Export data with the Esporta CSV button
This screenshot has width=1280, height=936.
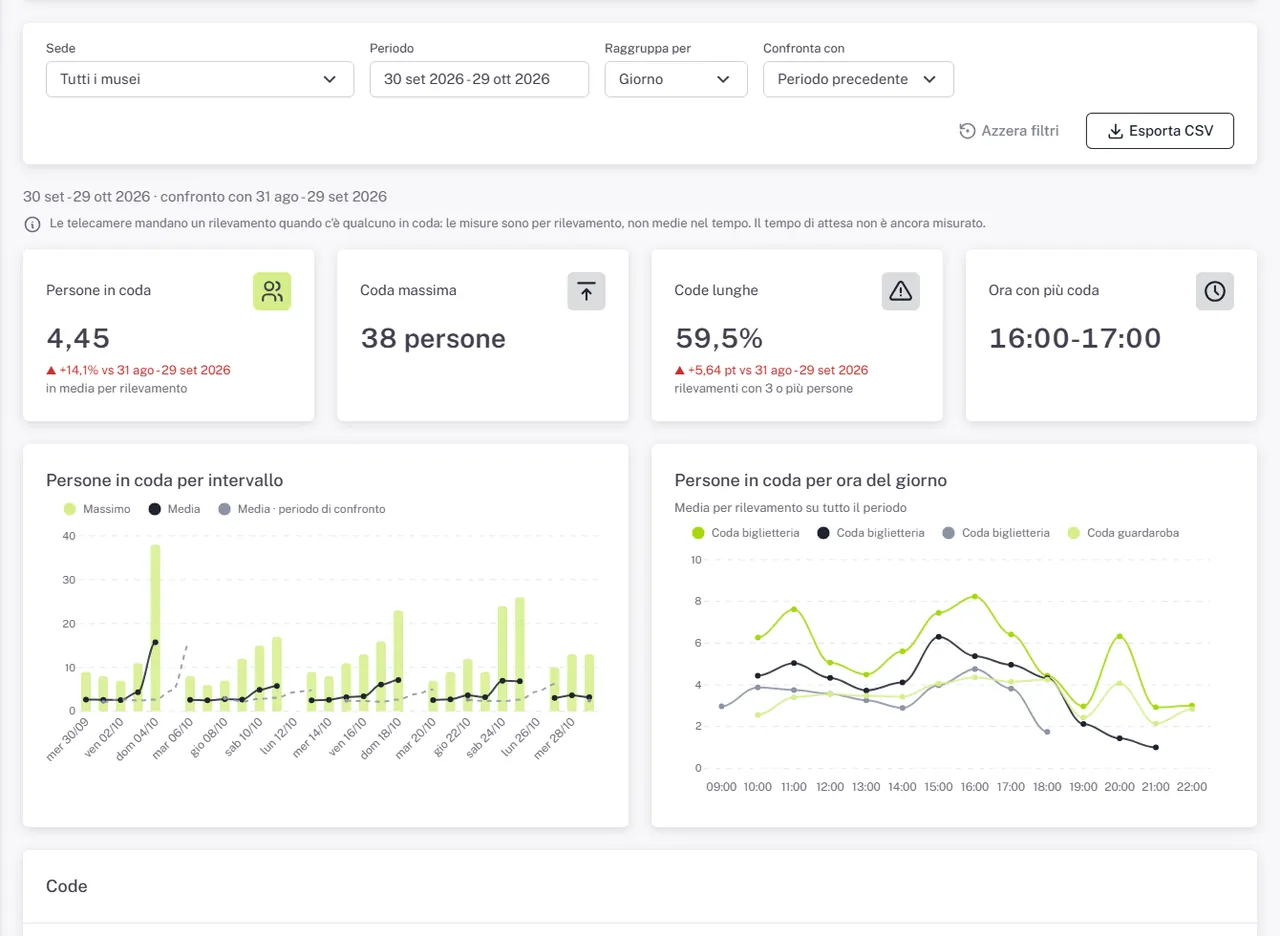click(1160, 131)
